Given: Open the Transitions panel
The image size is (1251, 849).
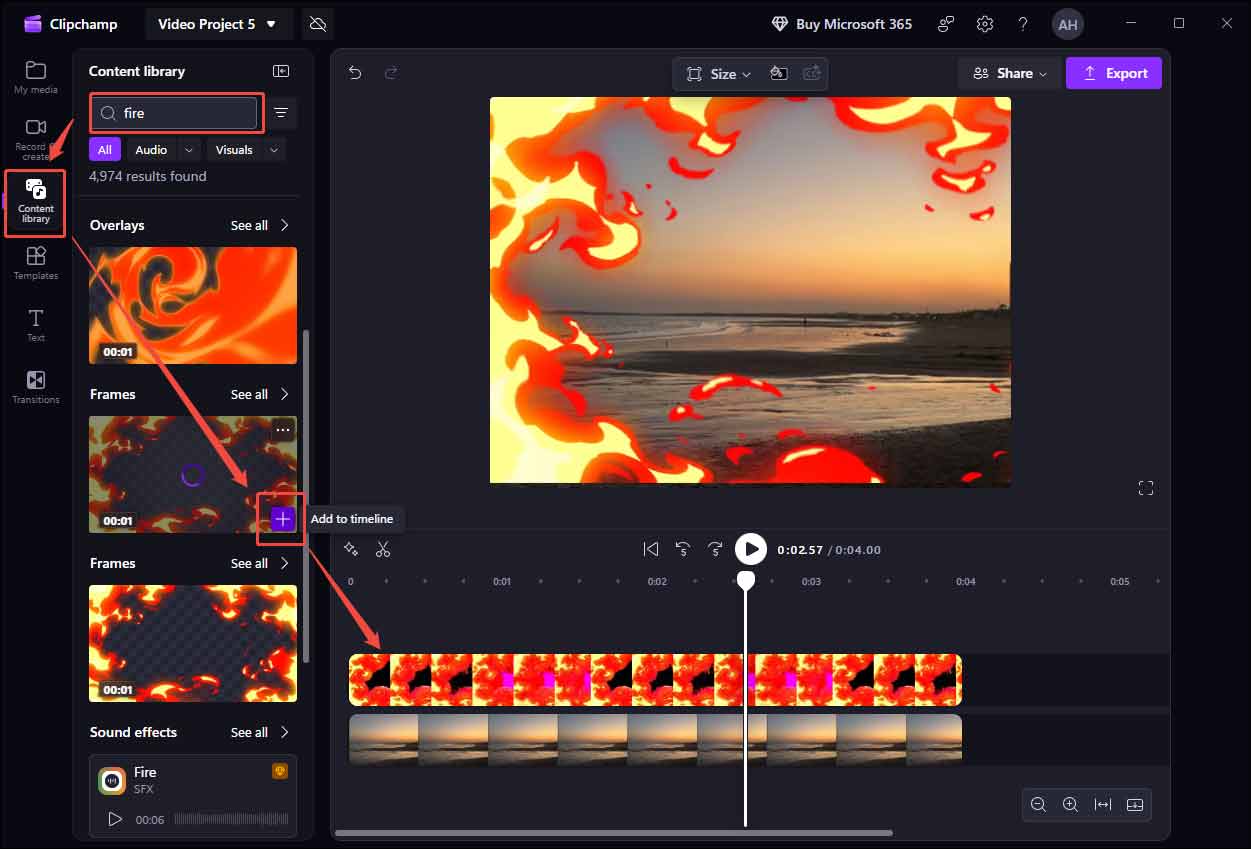Looking at the screenshot, I should coord(35,386).
